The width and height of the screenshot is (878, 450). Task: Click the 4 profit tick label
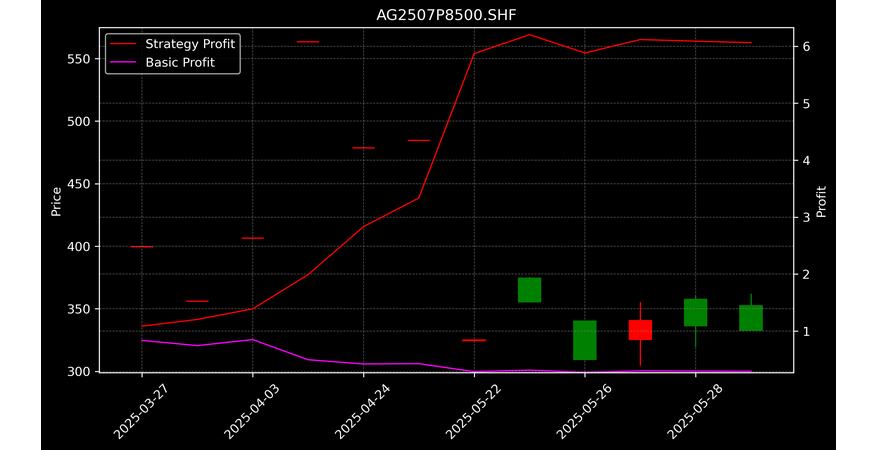coord(806,161)
